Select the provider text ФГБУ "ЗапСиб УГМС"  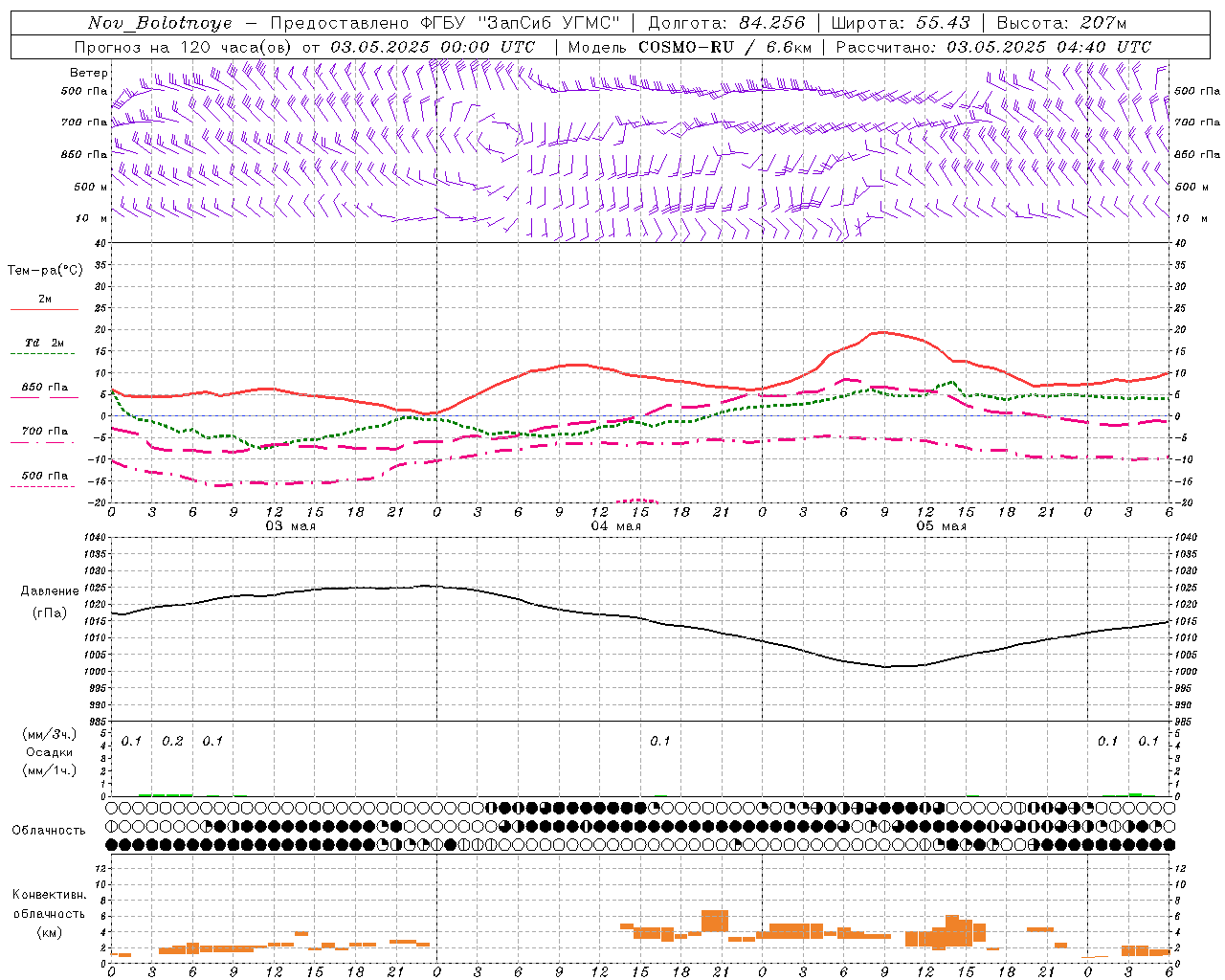tap(521, 23)
